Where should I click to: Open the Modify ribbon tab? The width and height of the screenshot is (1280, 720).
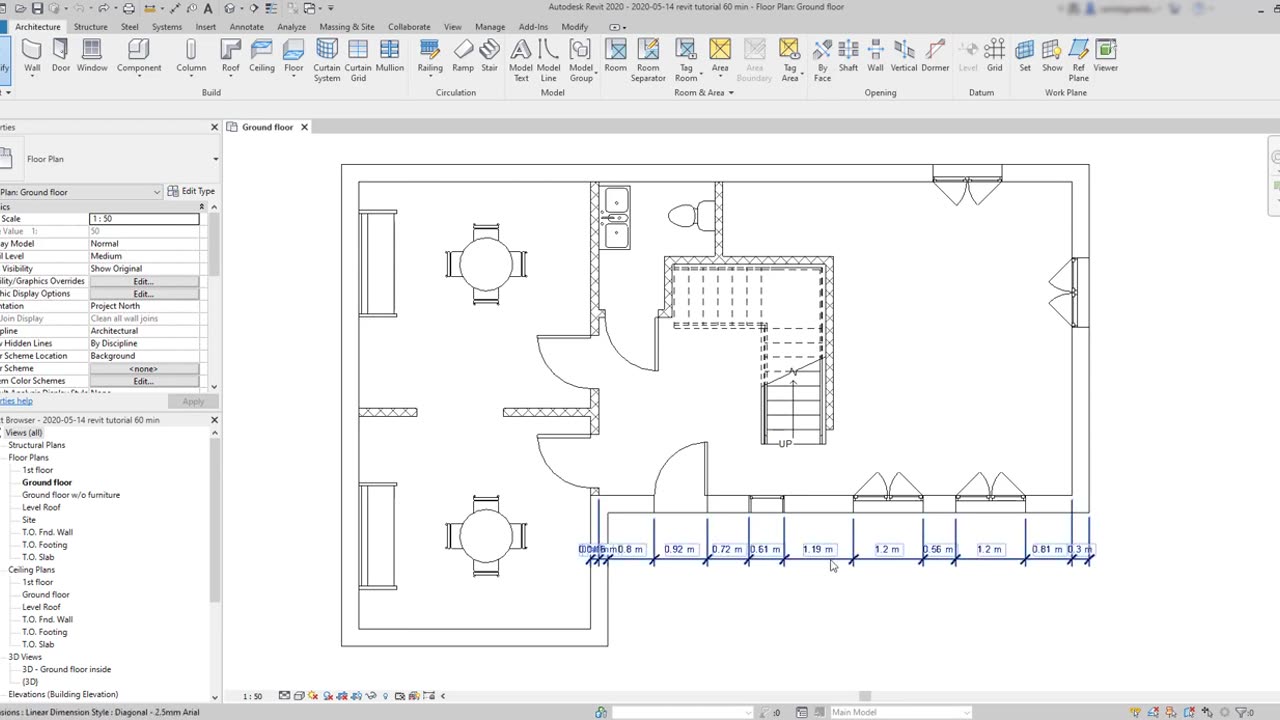[575, 27]
